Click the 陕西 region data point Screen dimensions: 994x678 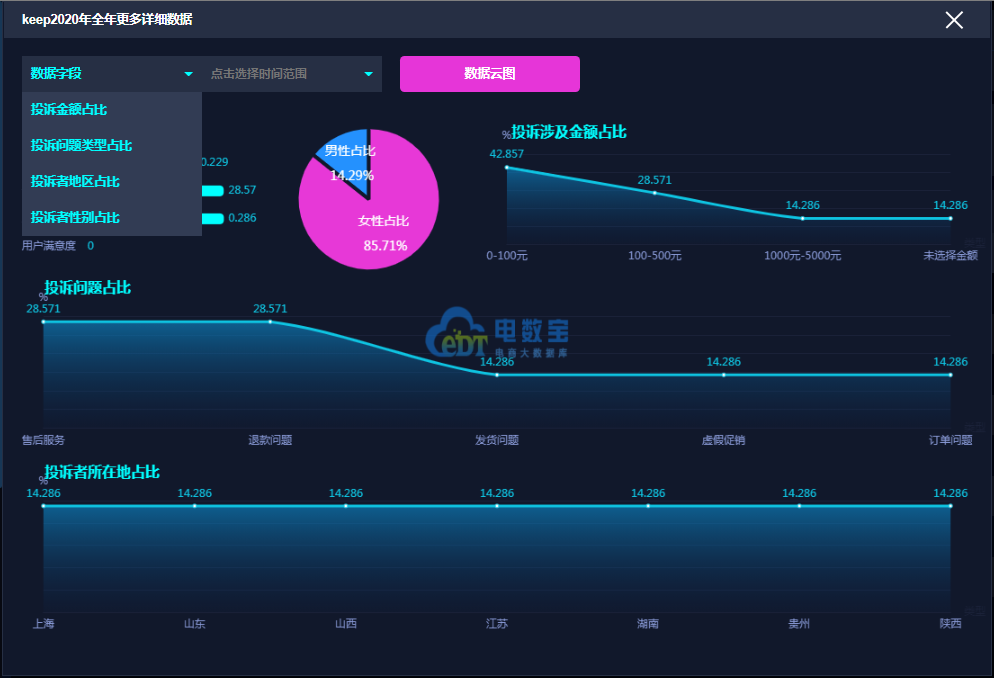950,506
